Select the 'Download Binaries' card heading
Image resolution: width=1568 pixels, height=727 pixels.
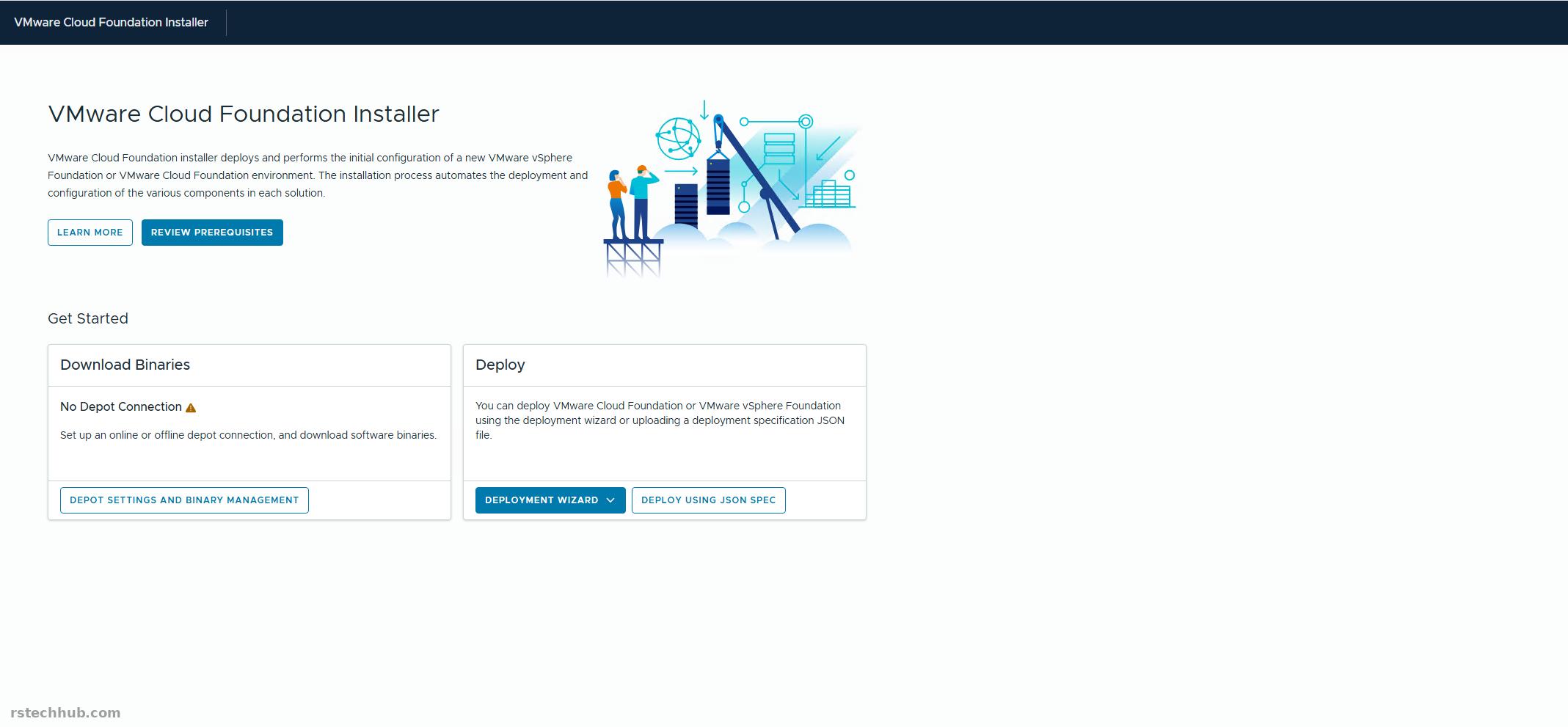[x=125, y=365]
